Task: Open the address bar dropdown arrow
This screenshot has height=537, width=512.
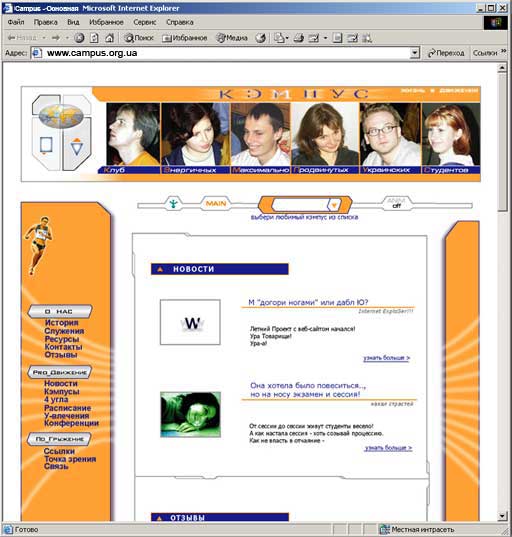Action: pyautogui.click(x=414, y=53)
